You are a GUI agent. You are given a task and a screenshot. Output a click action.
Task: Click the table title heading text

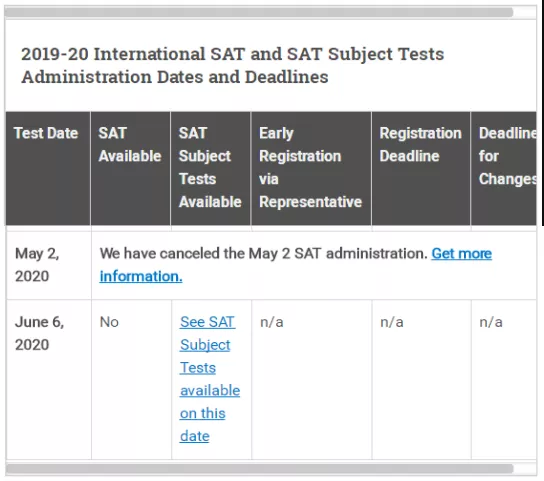coord(232,65)
